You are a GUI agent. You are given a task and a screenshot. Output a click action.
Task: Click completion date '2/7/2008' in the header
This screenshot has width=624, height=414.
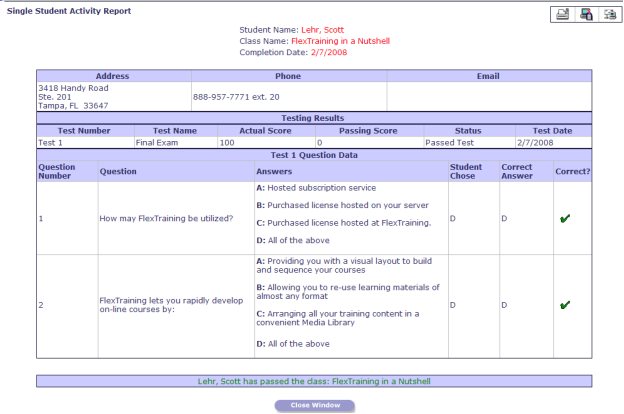click(x=329, y=52)
